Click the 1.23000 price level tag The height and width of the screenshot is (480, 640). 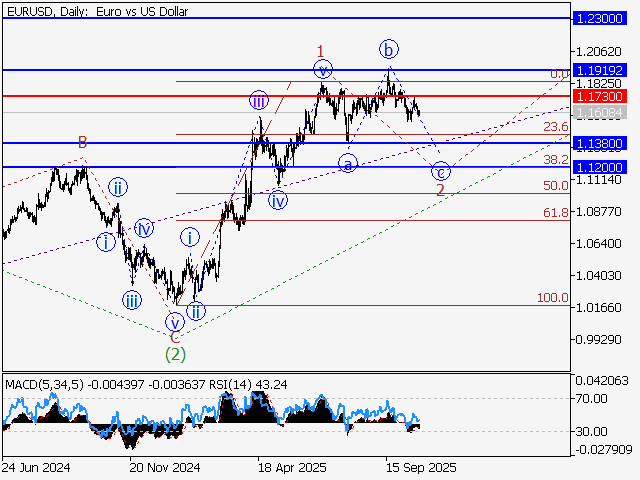[599, 19]
